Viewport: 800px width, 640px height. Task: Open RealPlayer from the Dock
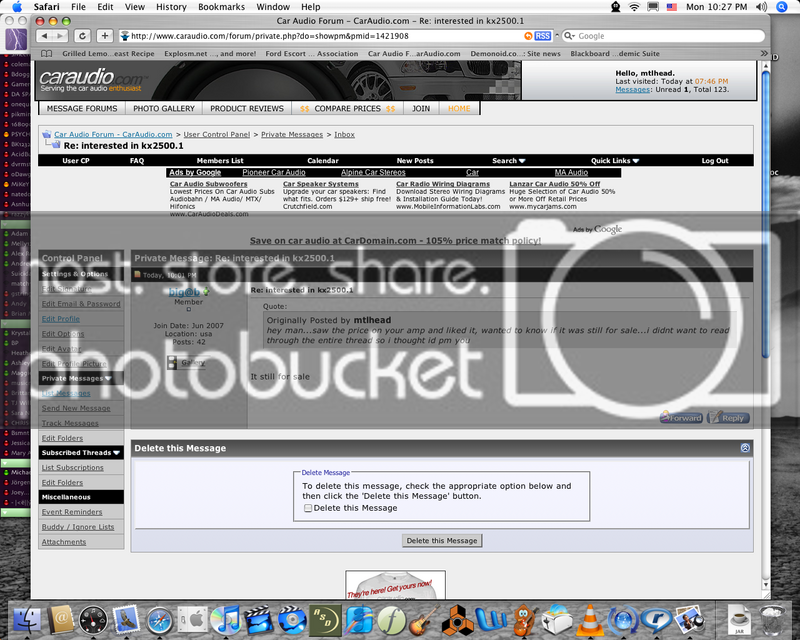pos(656,620)
